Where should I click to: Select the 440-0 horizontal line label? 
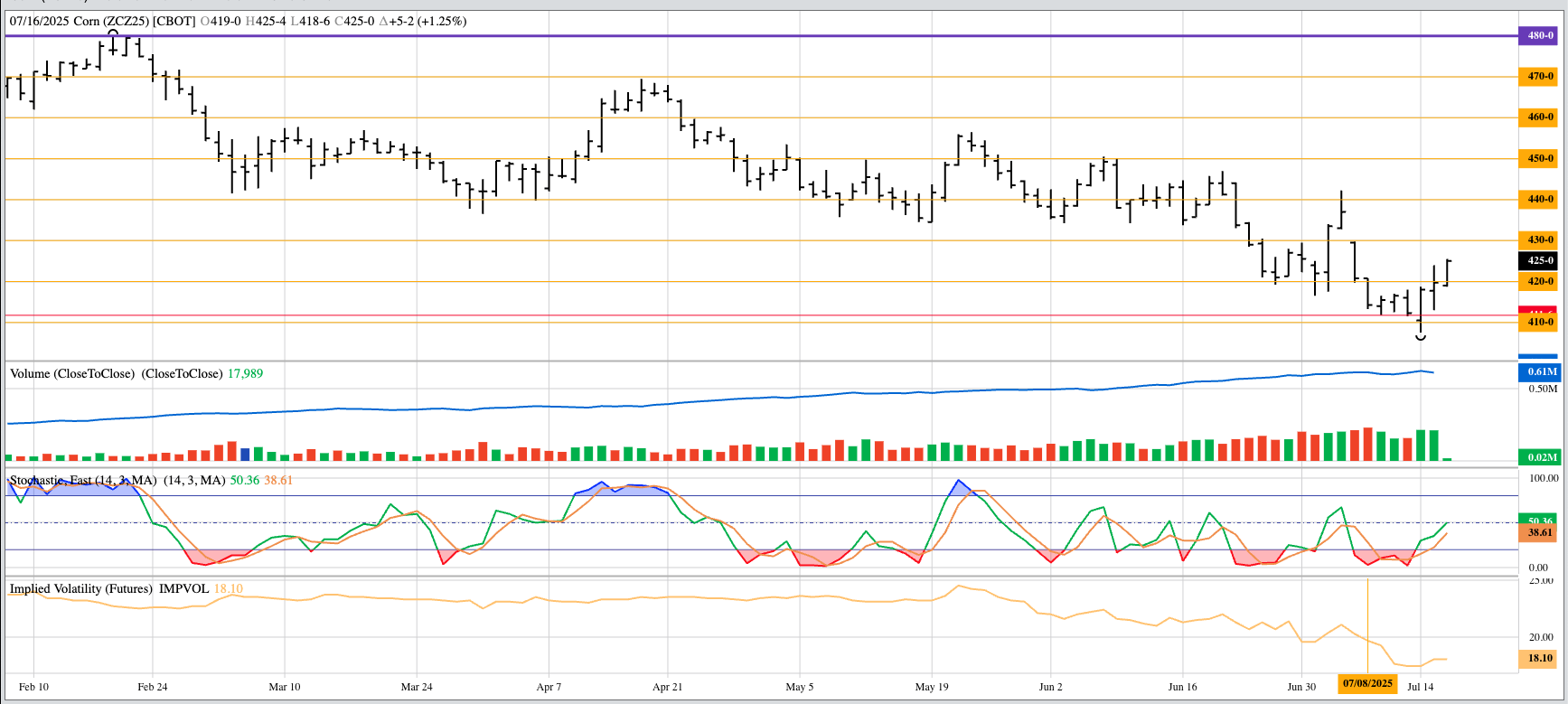pyautogui.click(x=1540, y=200)
